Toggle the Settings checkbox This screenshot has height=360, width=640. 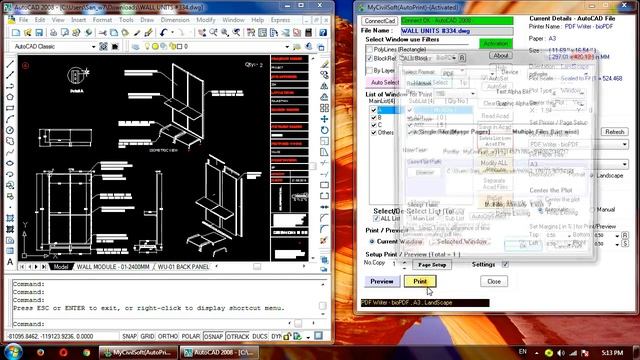click(505, 264)
